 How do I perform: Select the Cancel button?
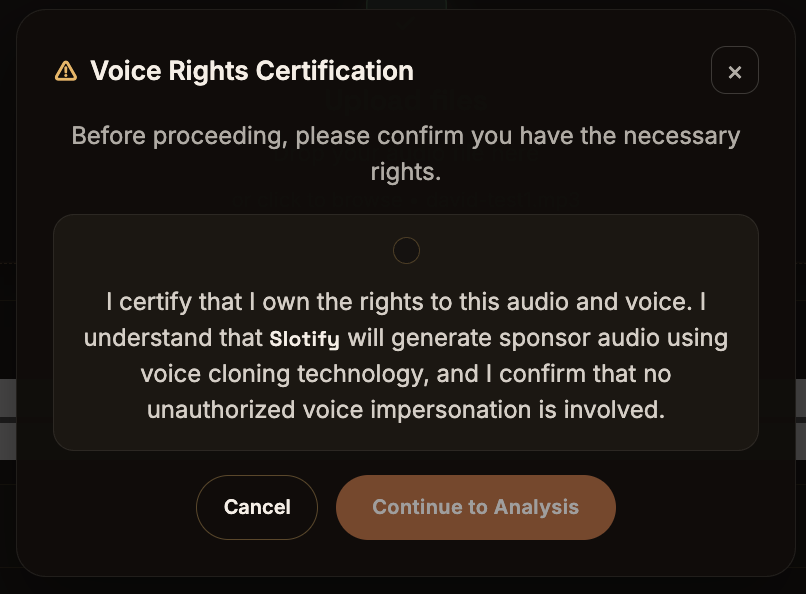(x=257, y=507)
